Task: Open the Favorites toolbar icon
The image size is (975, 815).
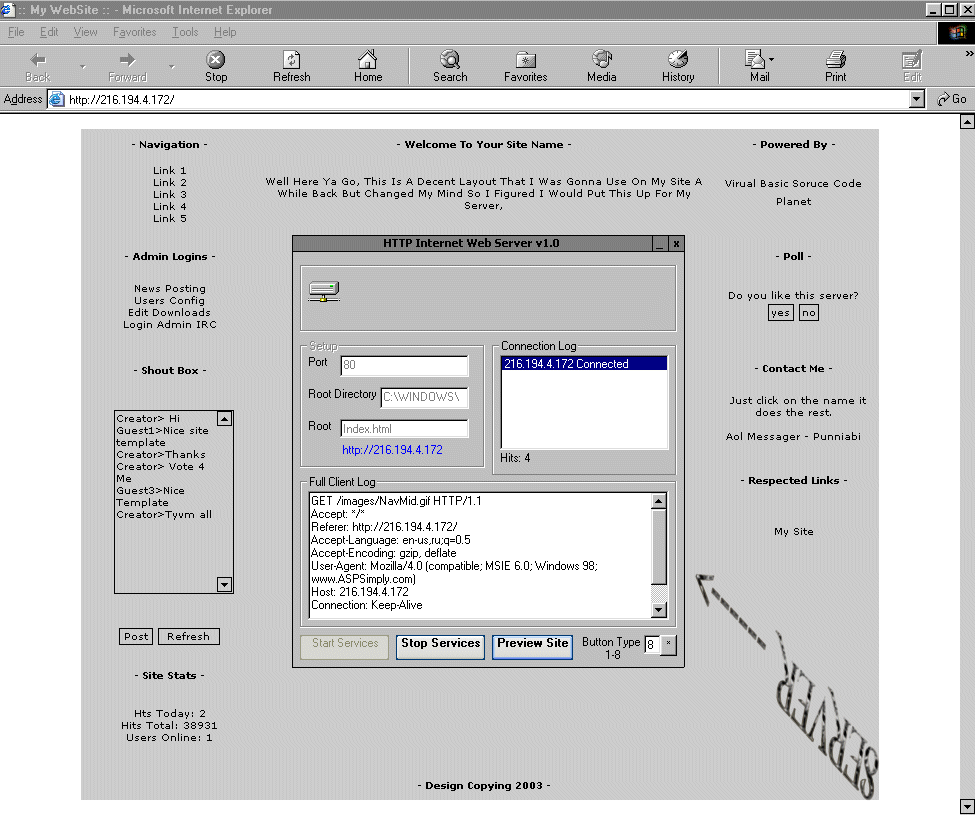Action: click(x=525, y=60)
